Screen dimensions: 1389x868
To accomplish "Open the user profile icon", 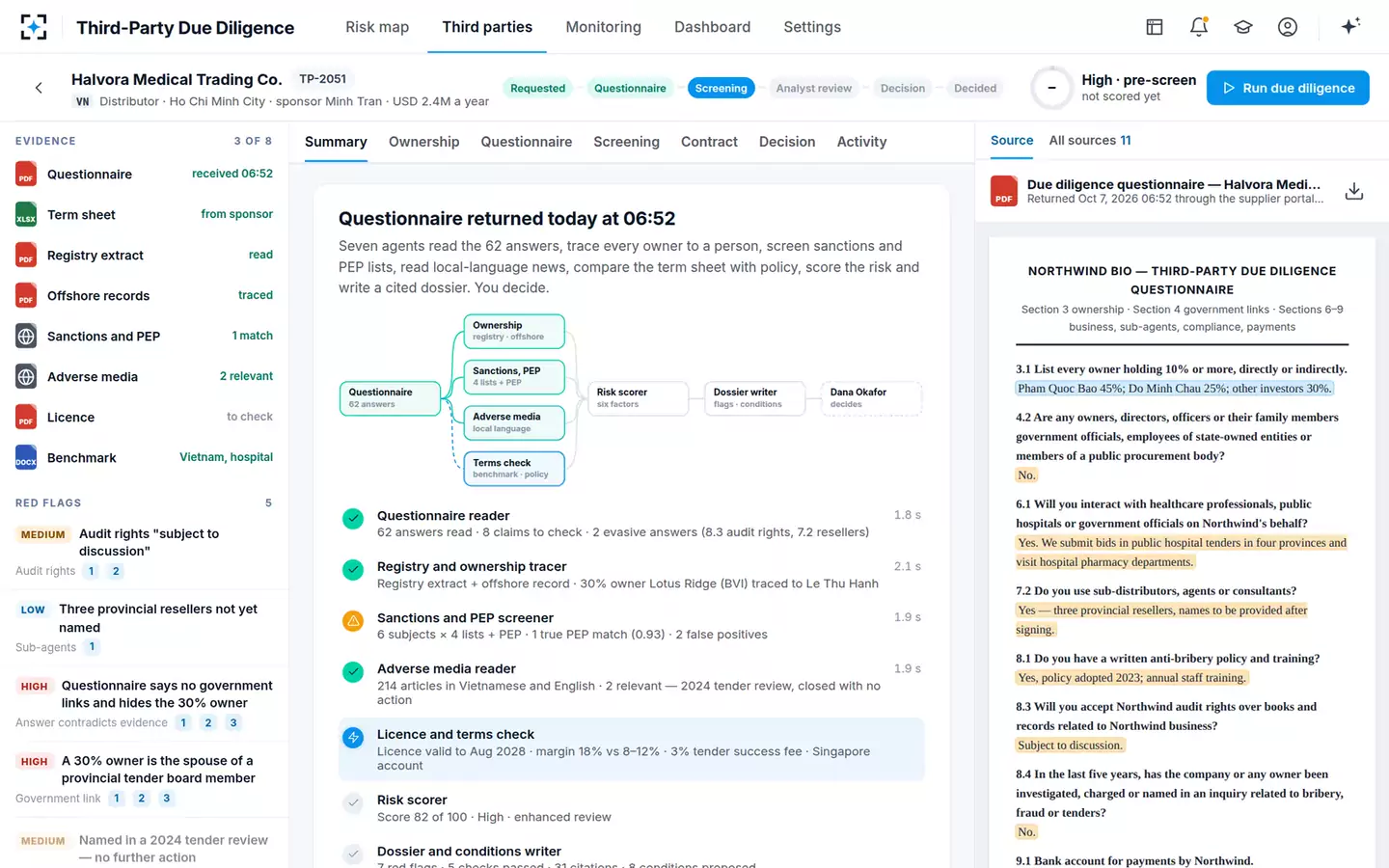I will 1288,27.
